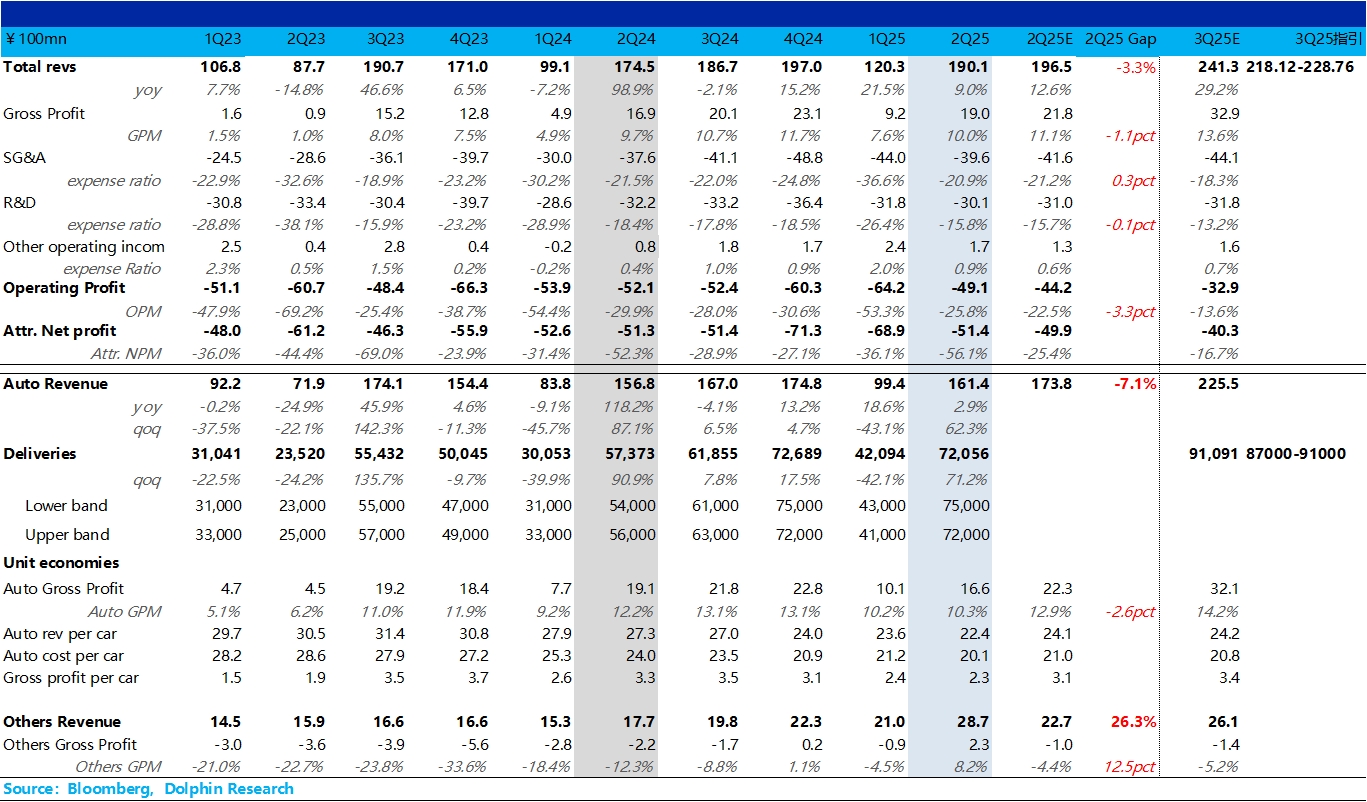Viewport: 1367px width, 802px height.
Task: Click the 2Q25 Gap column header
Action: tap(1120, 39)
